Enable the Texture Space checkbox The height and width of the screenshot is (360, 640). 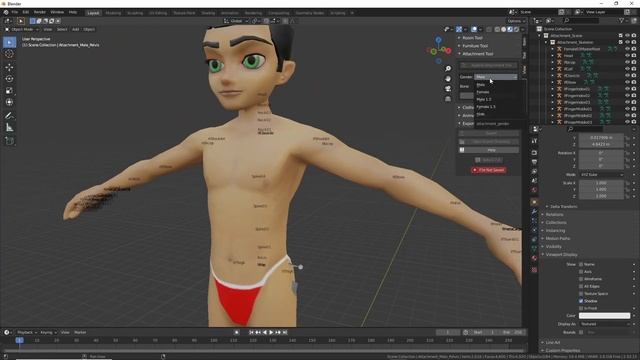point(581,294)
